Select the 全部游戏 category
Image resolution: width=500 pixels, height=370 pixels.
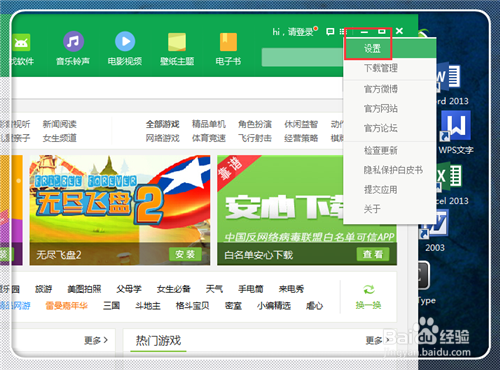coord(163,124)
